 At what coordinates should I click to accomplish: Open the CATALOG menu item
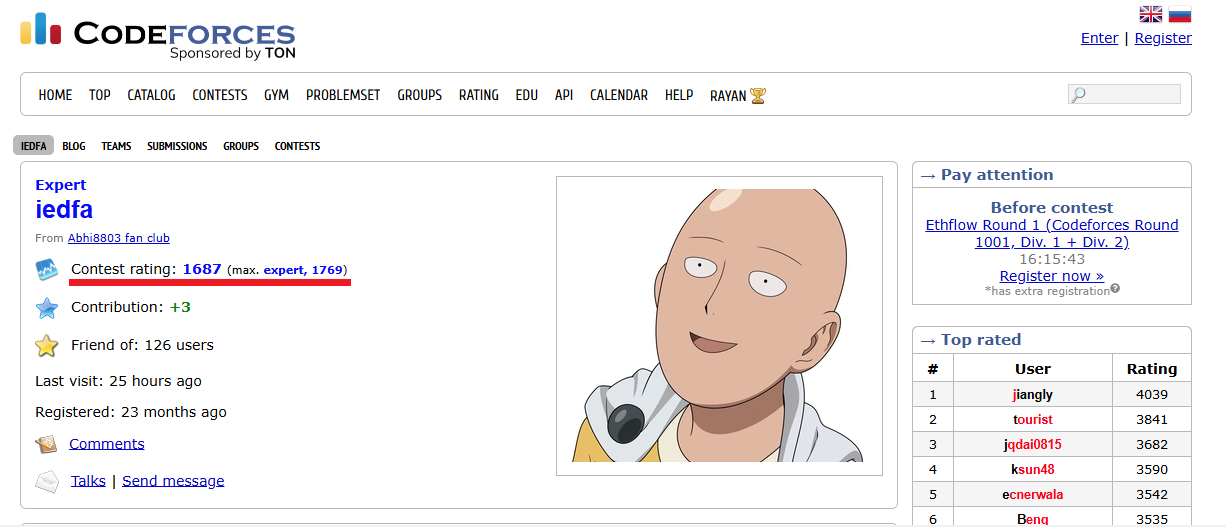[151, 95]
